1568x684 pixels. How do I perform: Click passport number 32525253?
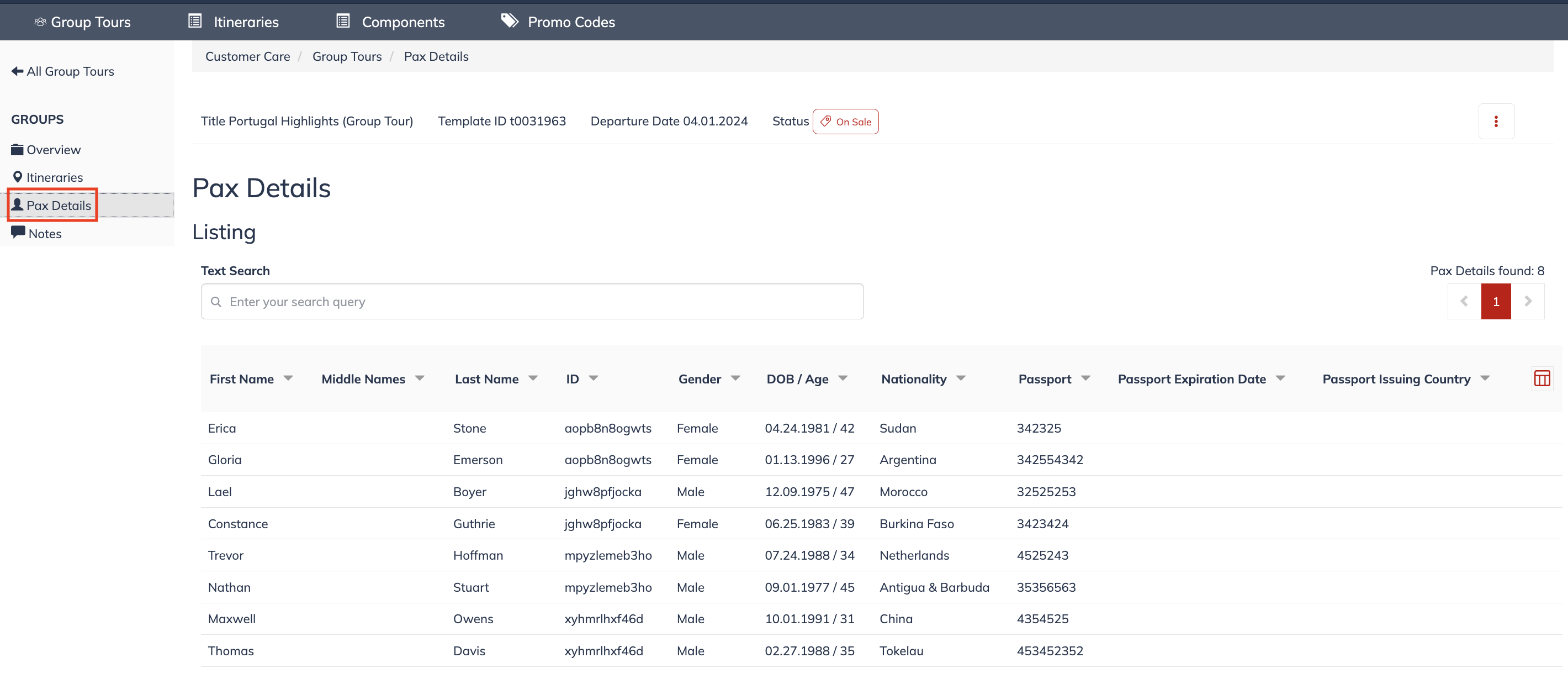click(x=1046, y=492)
